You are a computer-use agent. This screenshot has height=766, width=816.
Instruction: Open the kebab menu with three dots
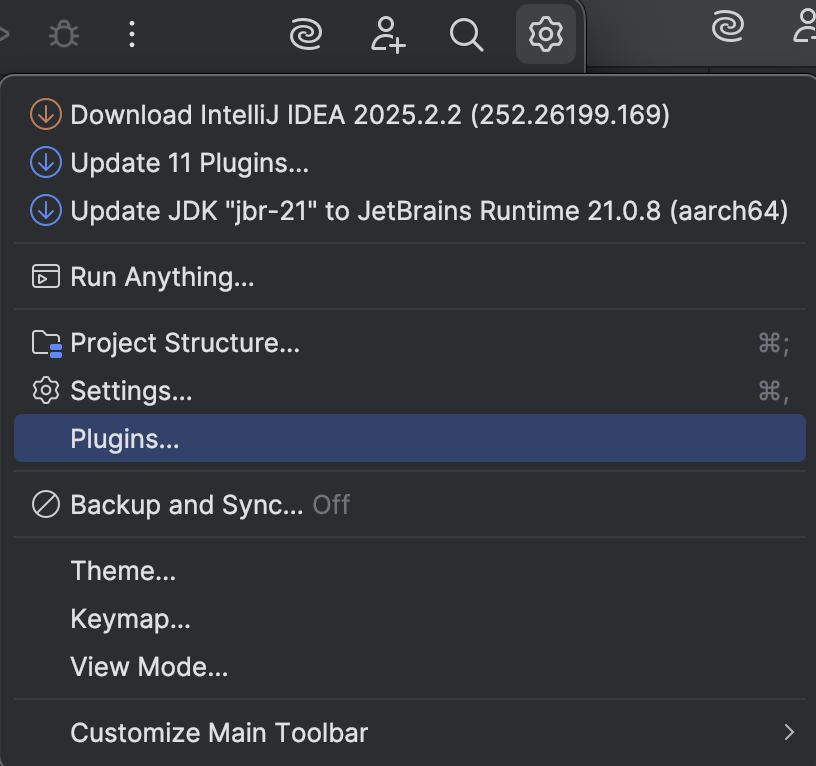[131, 33]
